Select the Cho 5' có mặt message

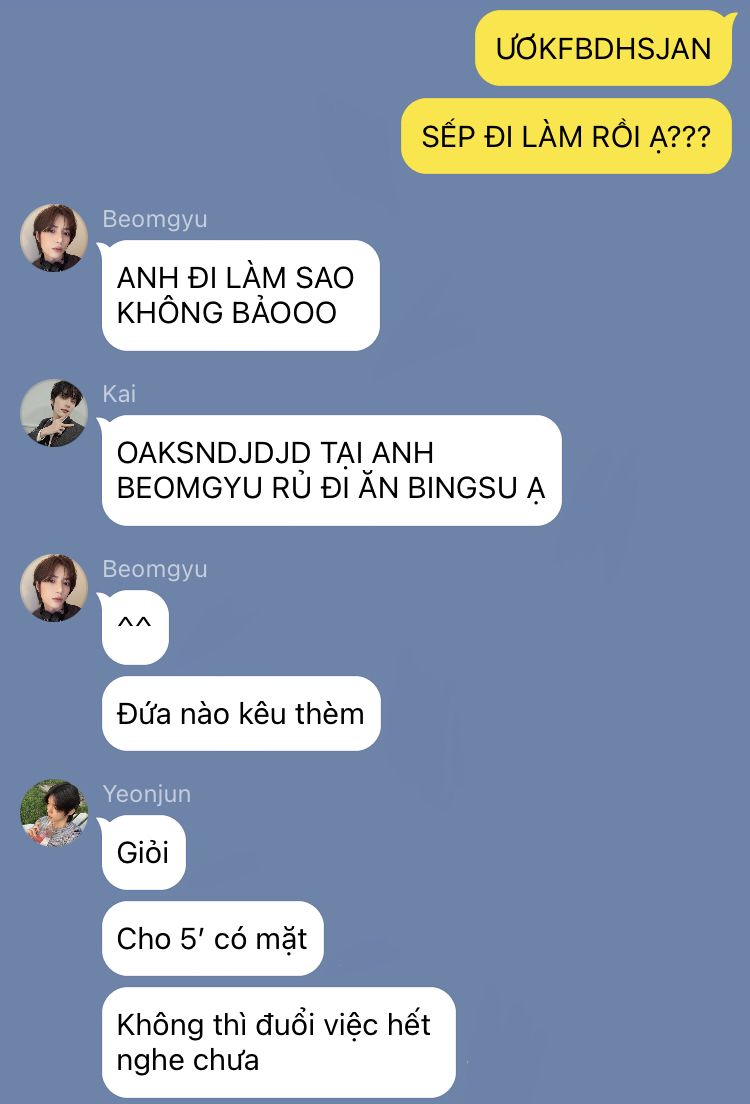click(212, 938)
